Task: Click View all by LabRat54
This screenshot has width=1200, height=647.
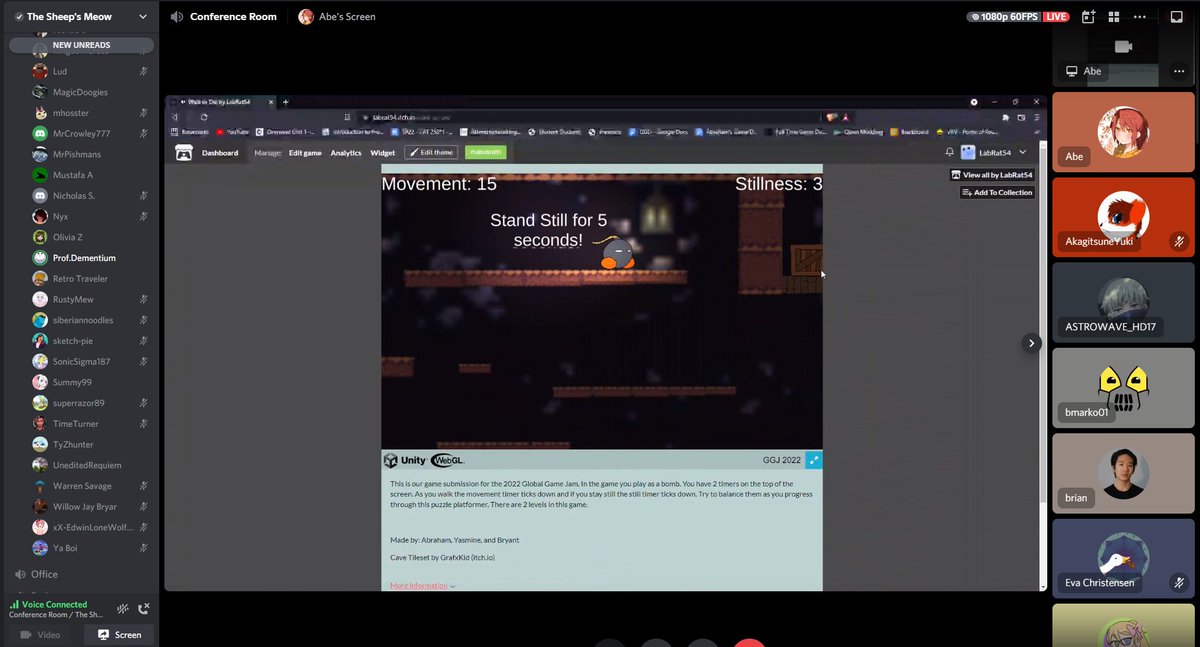Action: click(x=992, y=175)
